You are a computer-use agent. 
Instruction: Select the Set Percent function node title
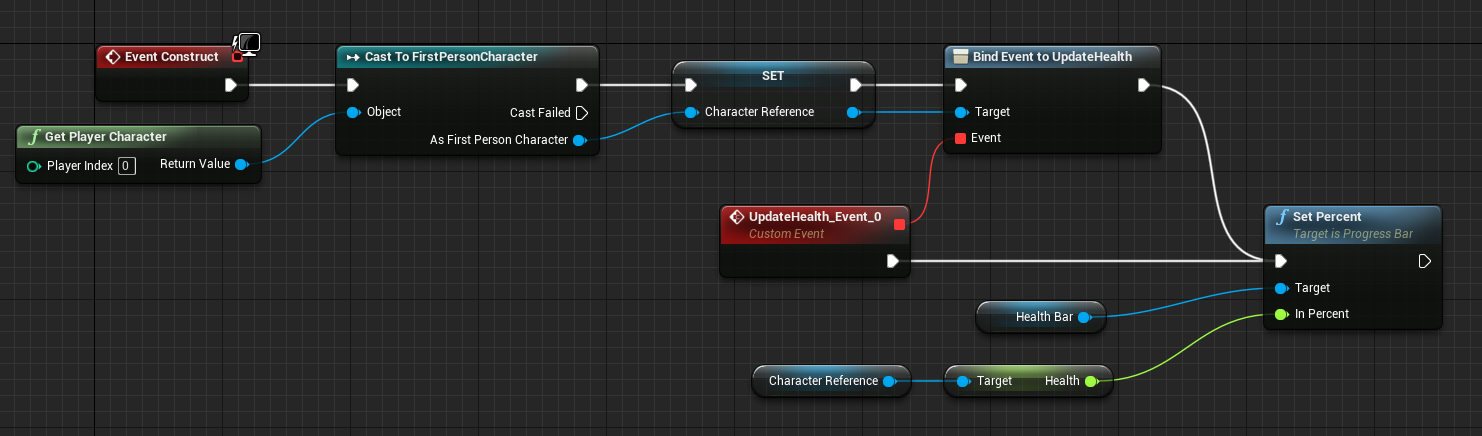1327,217
